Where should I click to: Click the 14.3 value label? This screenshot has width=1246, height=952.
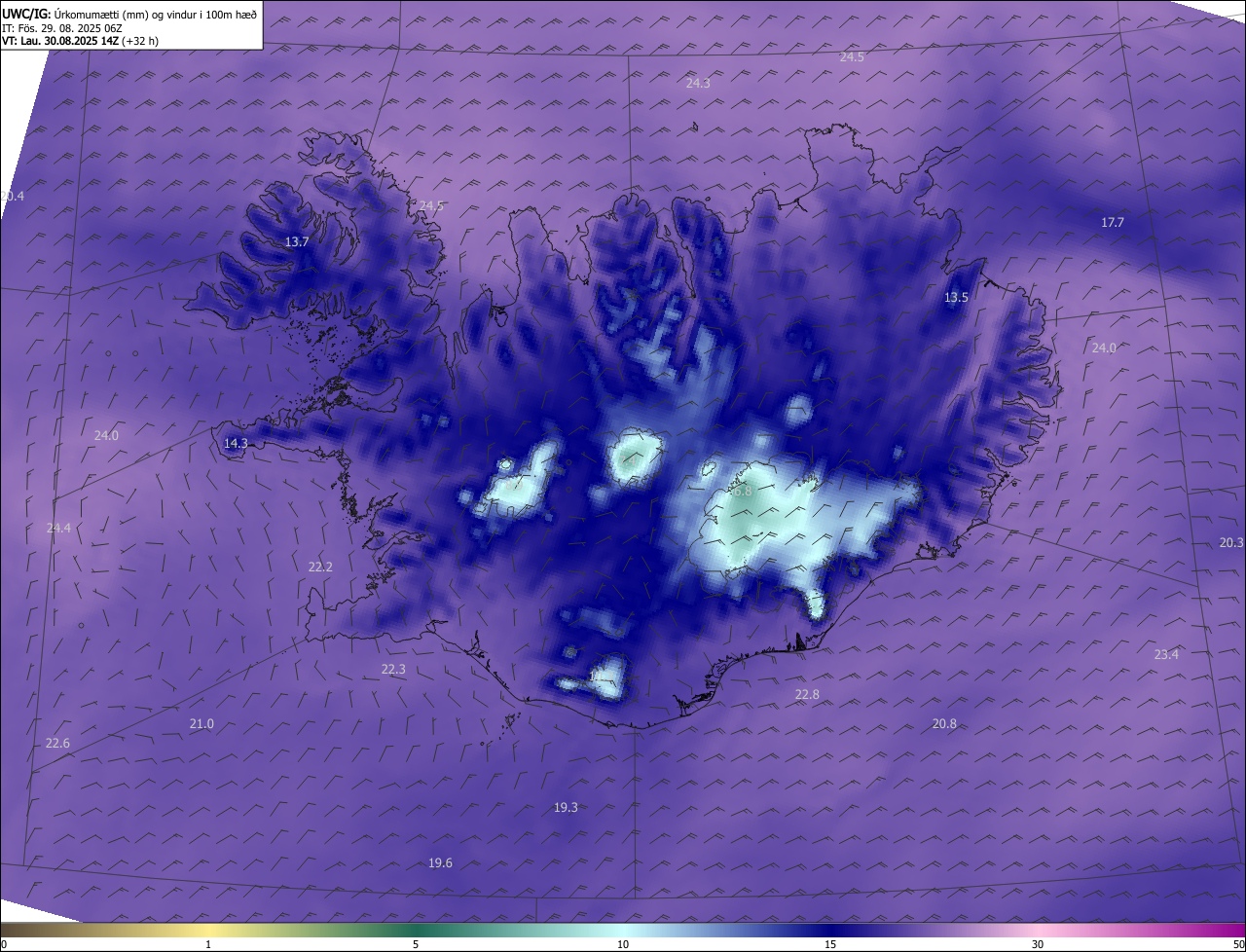[x=236, y=444]
